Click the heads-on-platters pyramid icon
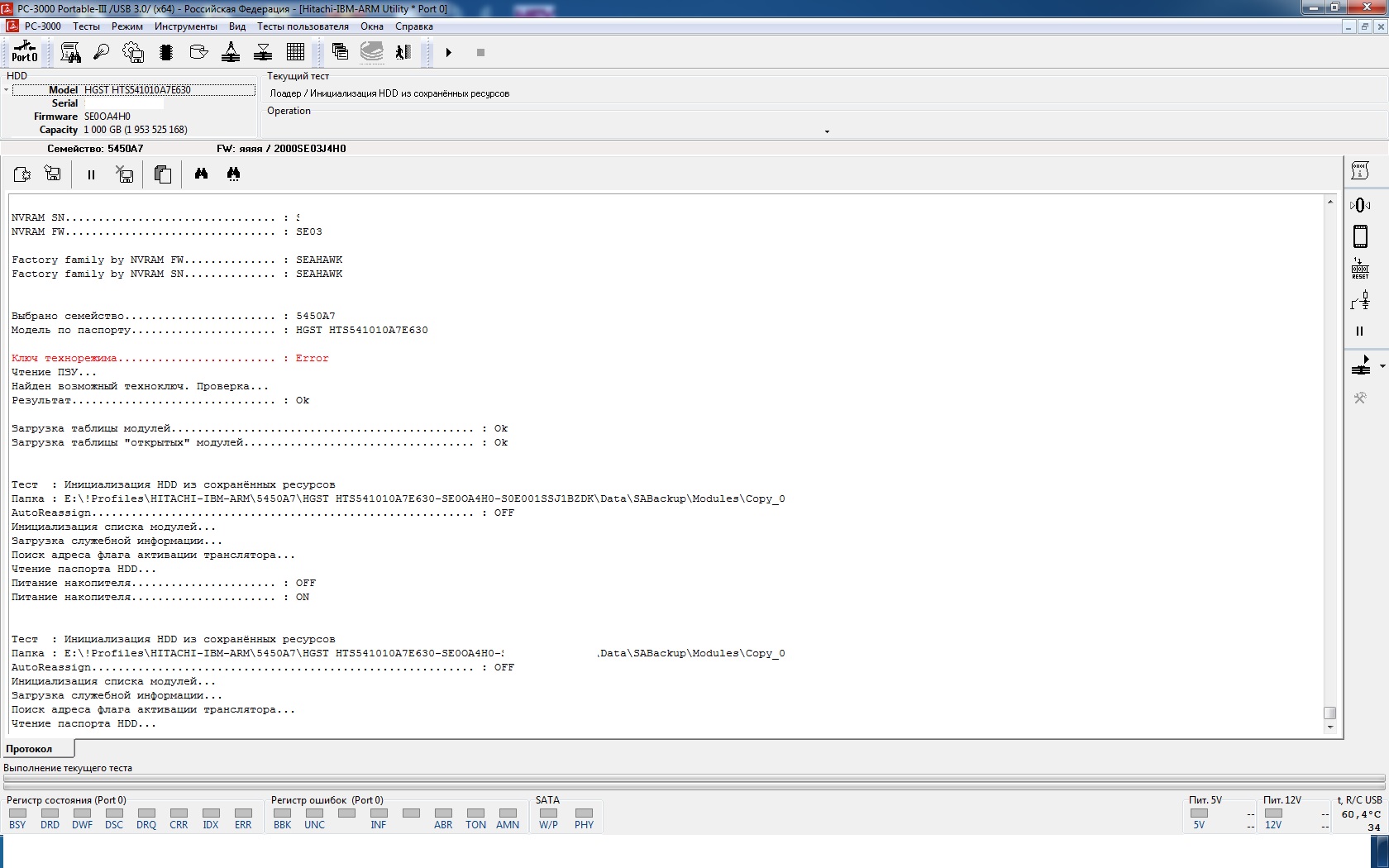The width and height of the screenshot is (1389, 868). point(231,52)
